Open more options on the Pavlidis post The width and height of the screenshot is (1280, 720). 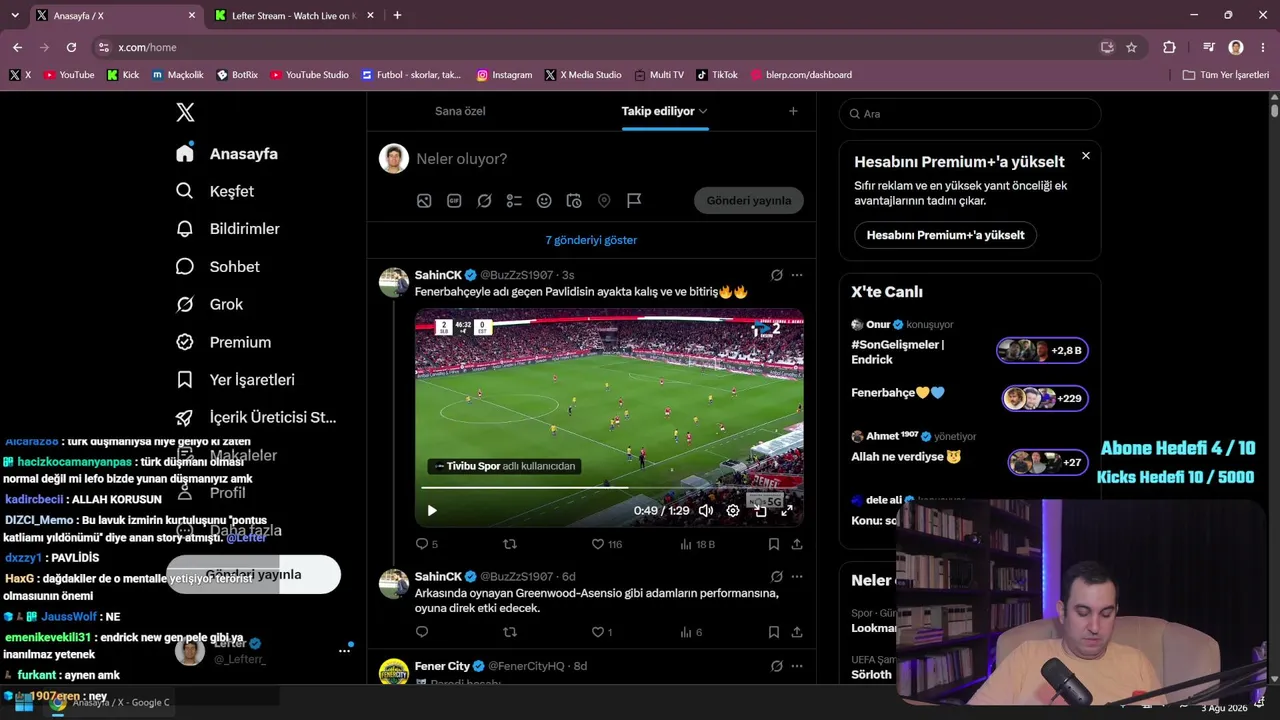tap(797, 275)
